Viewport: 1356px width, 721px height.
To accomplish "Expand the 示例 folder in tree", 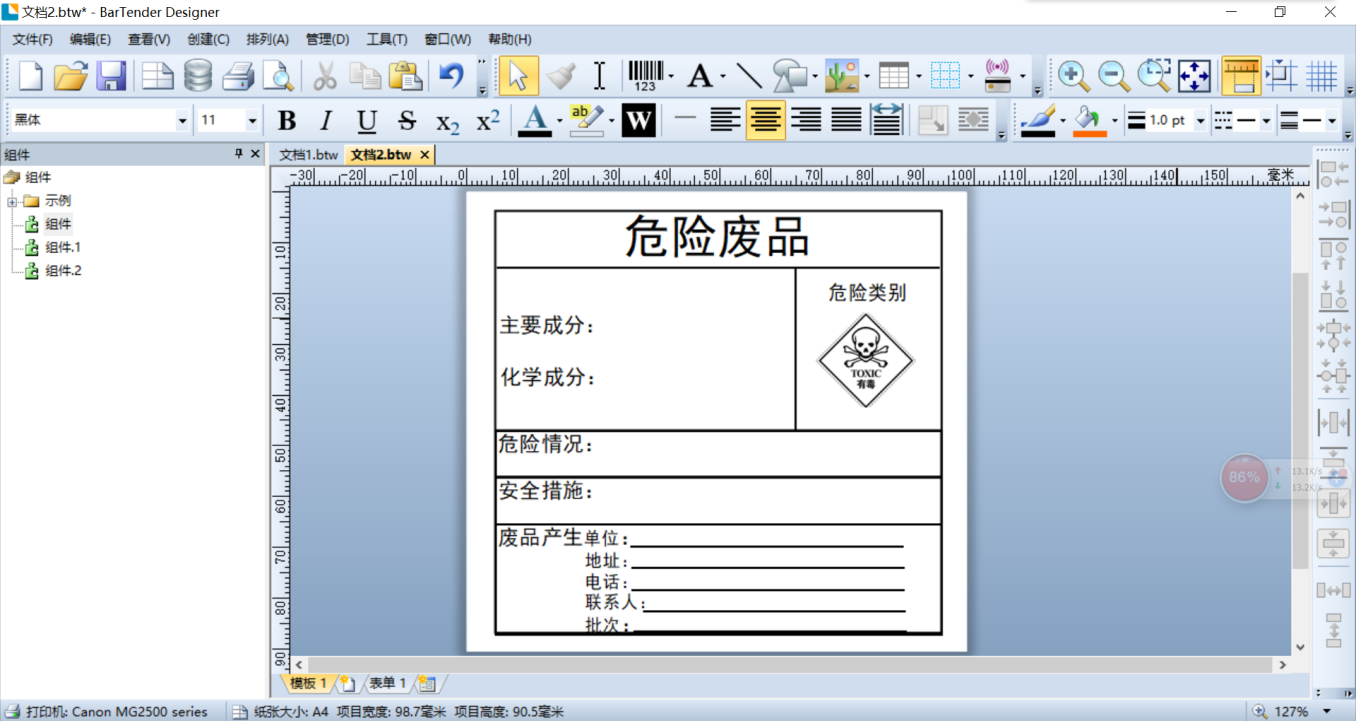I will point(12,201).
